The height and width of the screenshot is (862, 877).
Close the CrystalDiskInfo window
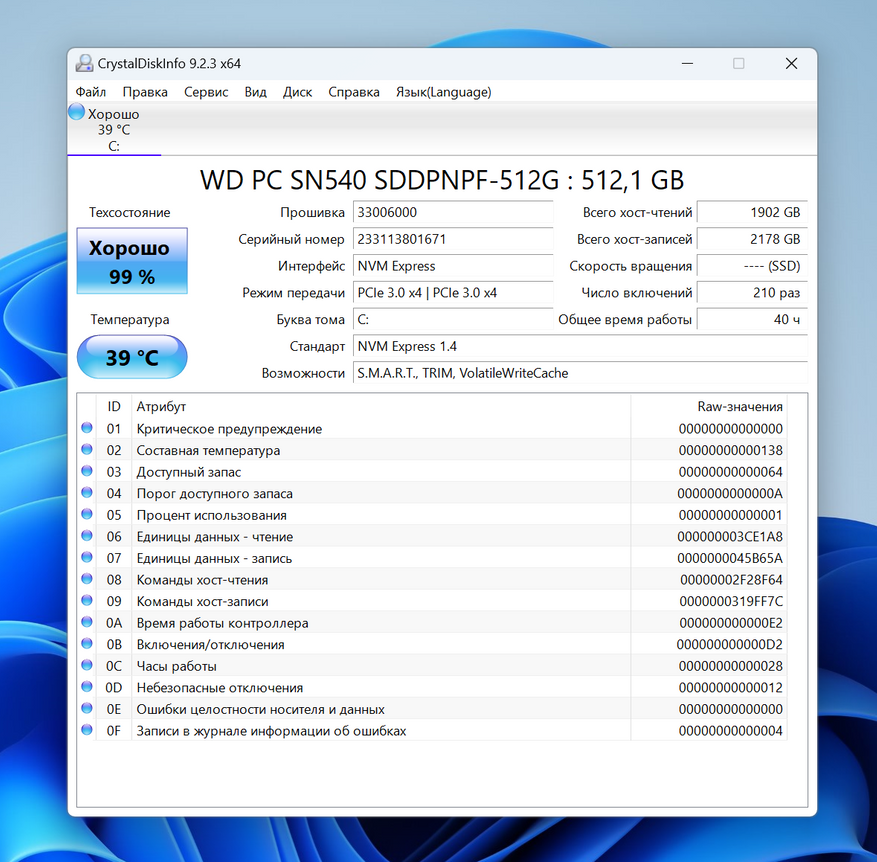point(791,64)
